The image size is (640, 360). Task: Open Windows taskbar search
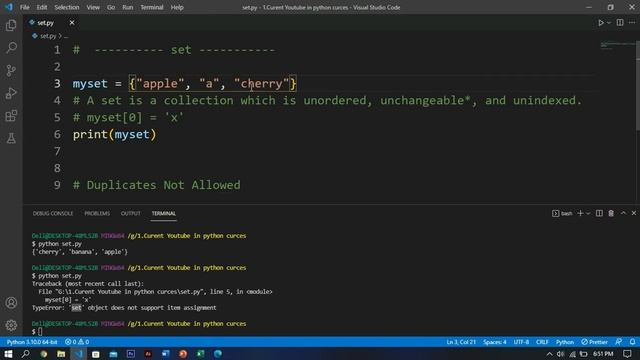click(x=25, y=354)
